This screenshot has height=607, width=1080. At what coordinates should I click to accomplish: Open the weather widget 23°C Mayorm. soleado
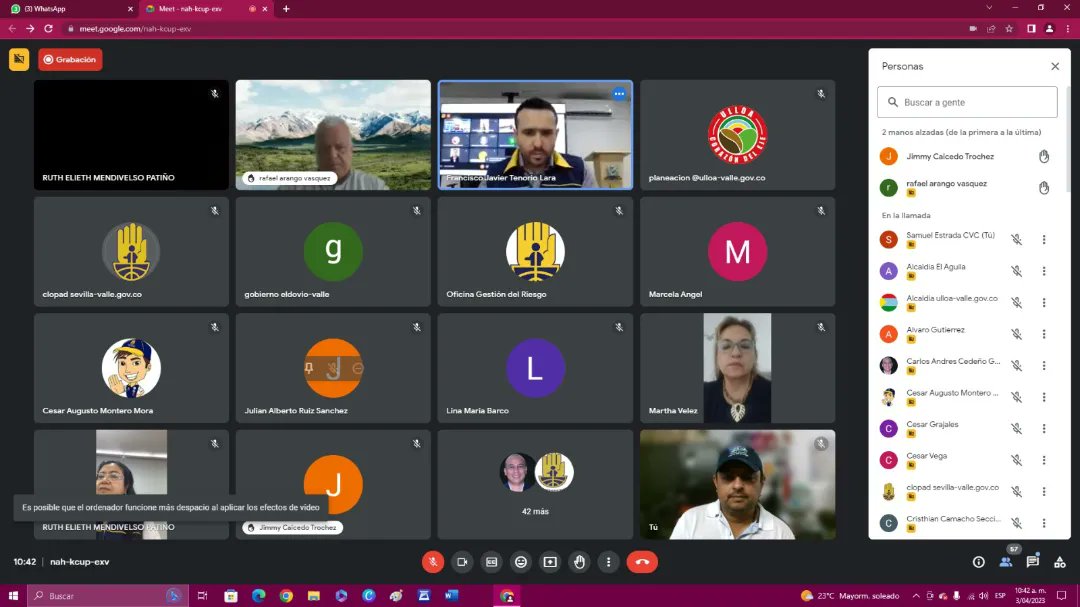850,595
